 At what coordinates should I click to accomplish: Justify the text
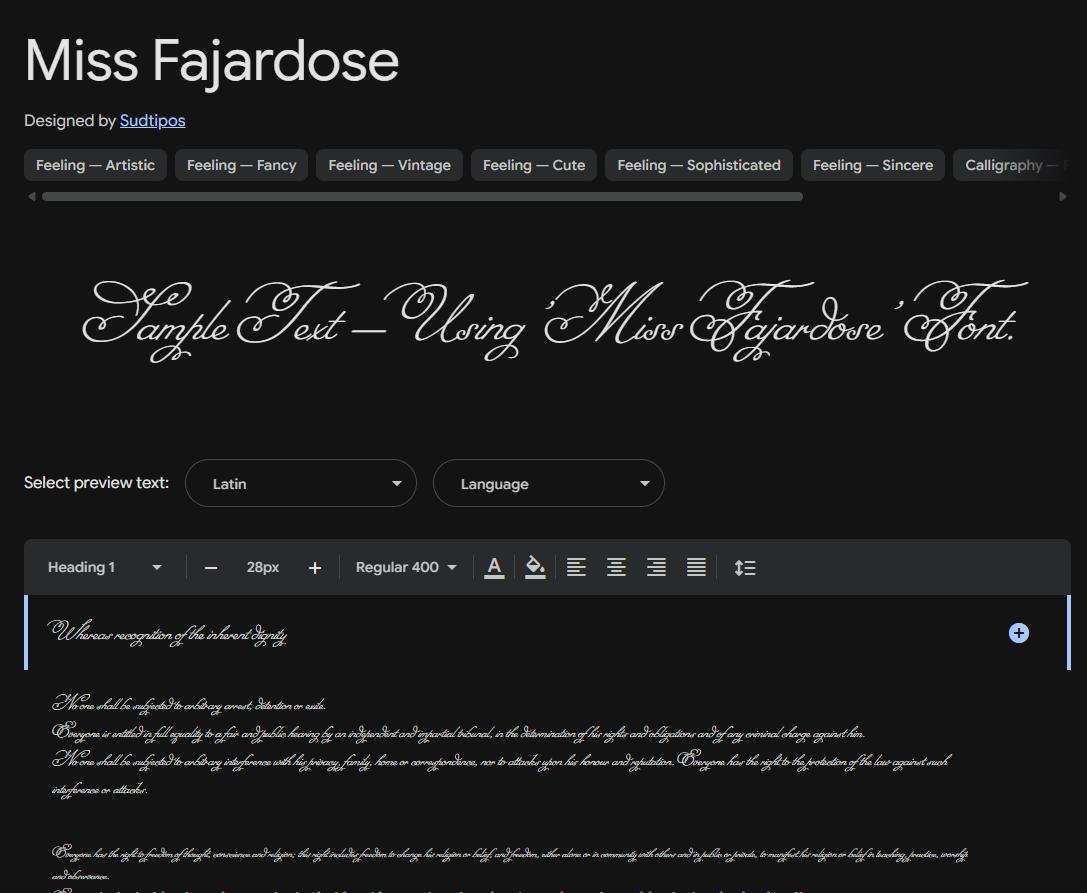tap(697, 567)
